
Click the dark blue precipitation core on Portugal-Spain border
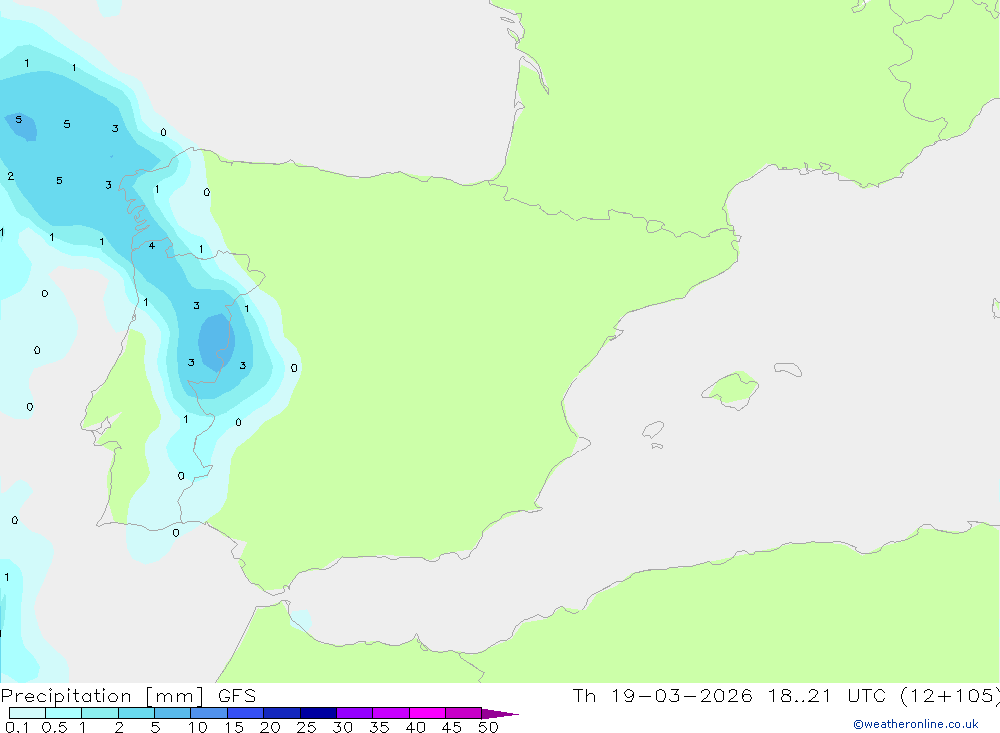[216, 342]
